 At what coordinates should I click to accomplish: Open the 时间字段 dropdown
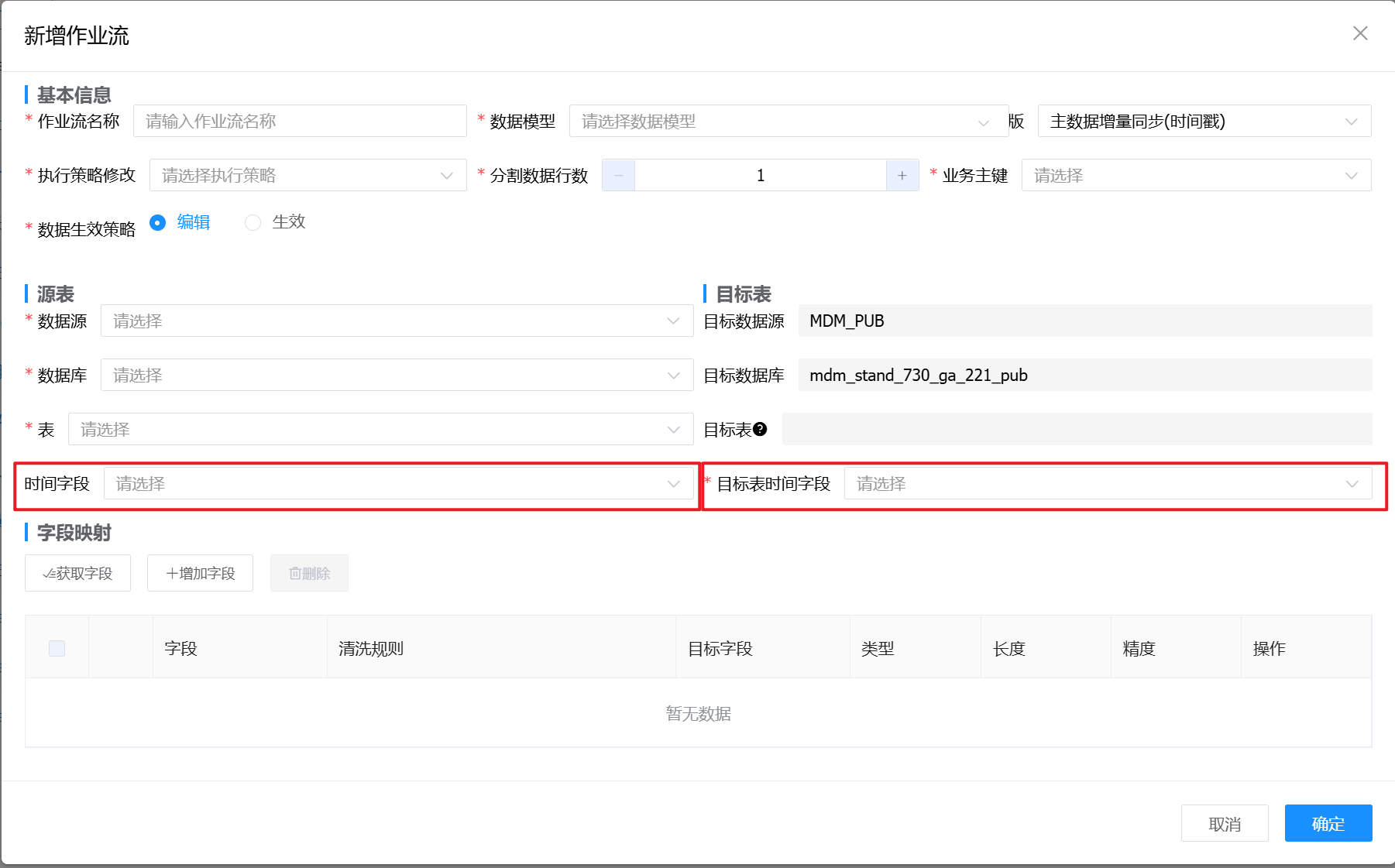tap(398, 484)
